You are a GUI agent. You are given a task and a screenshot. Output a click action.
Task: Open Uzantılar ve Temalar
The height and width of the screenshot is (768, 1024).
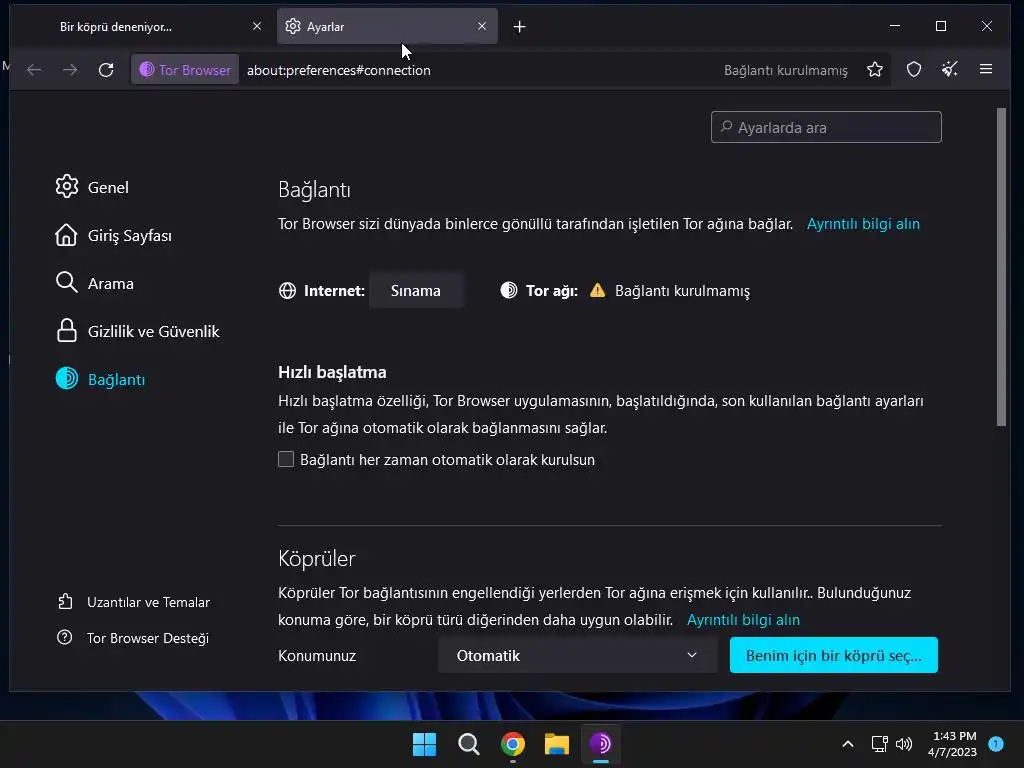pyautogui.click(x=134, y=602)
